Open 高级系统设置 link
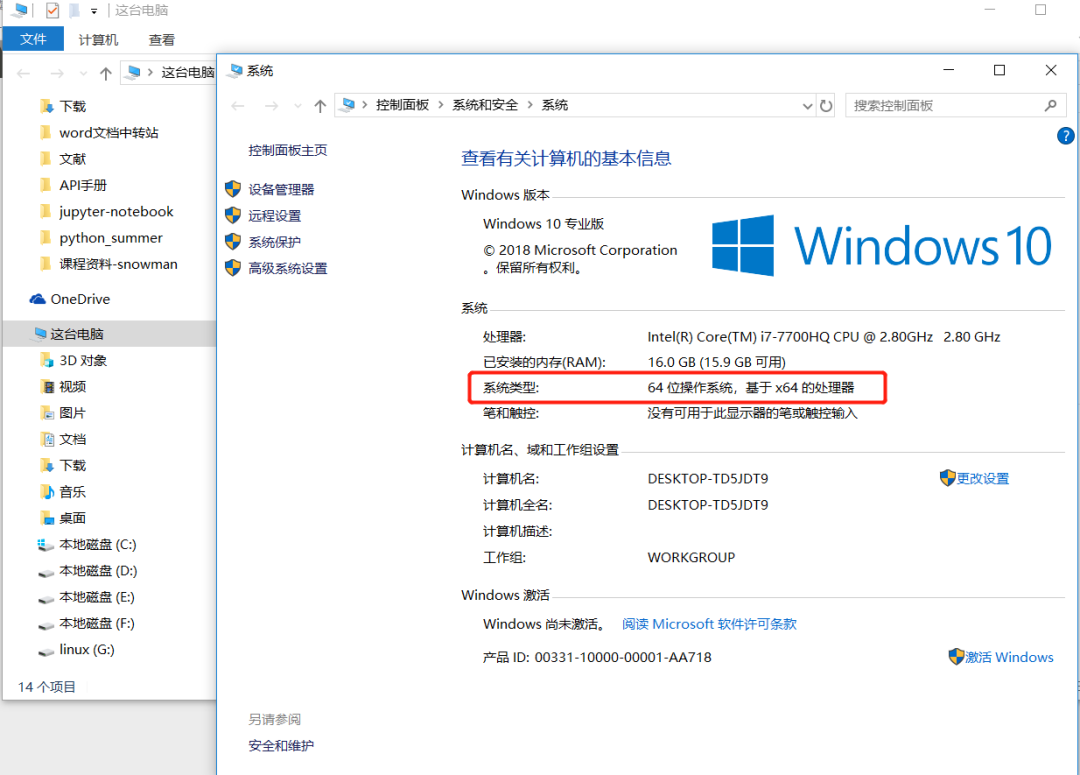This screenshot has width=1080, height=775. [x=288, y=268]
